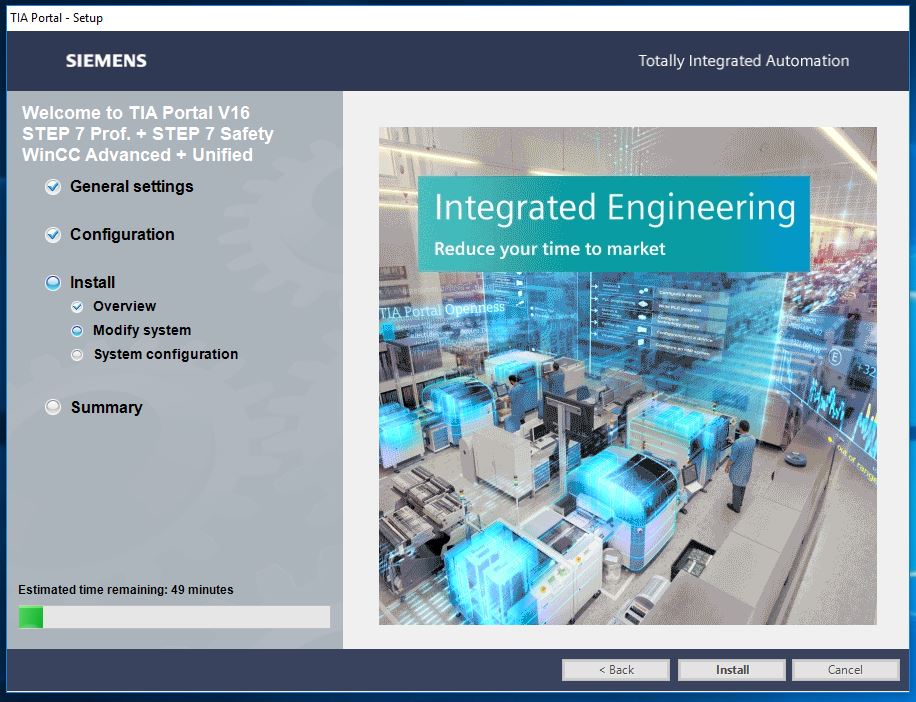Click the SIEMENS logo in header
Screen dimensions: 916x702
point(106,61)
